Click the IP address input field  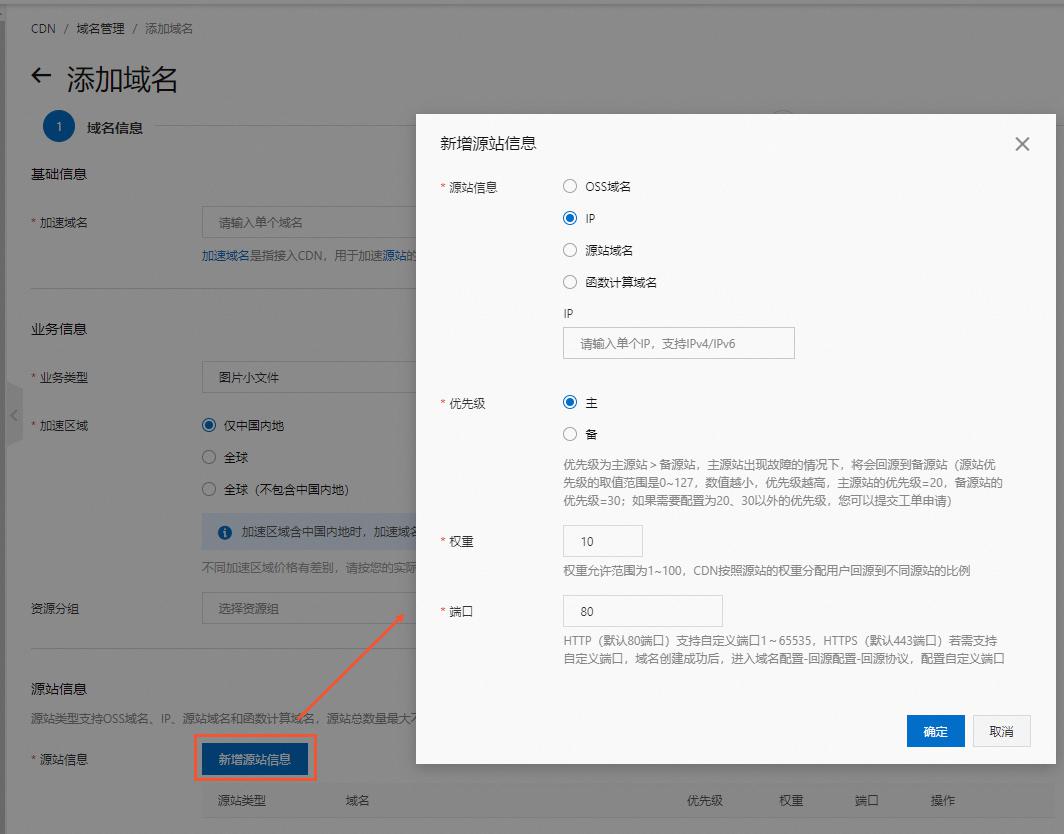point(678,343)
